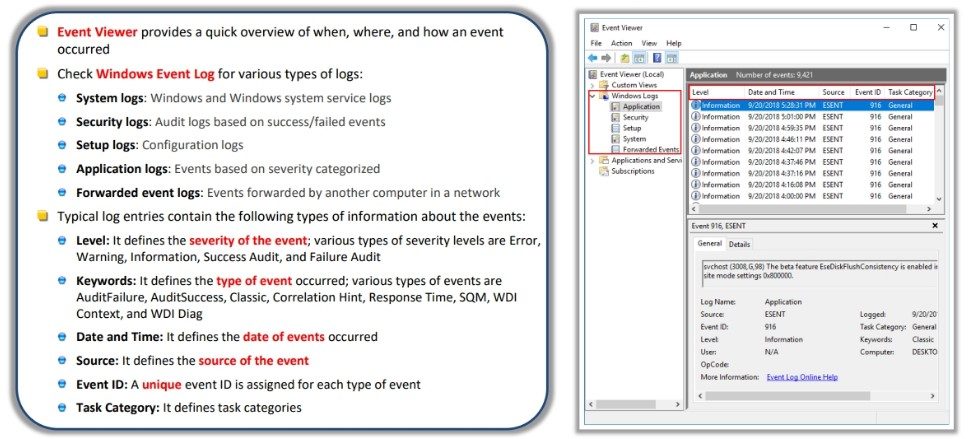Select the System log label
This screenshot has height=439, width=970.
click(634, 139)
